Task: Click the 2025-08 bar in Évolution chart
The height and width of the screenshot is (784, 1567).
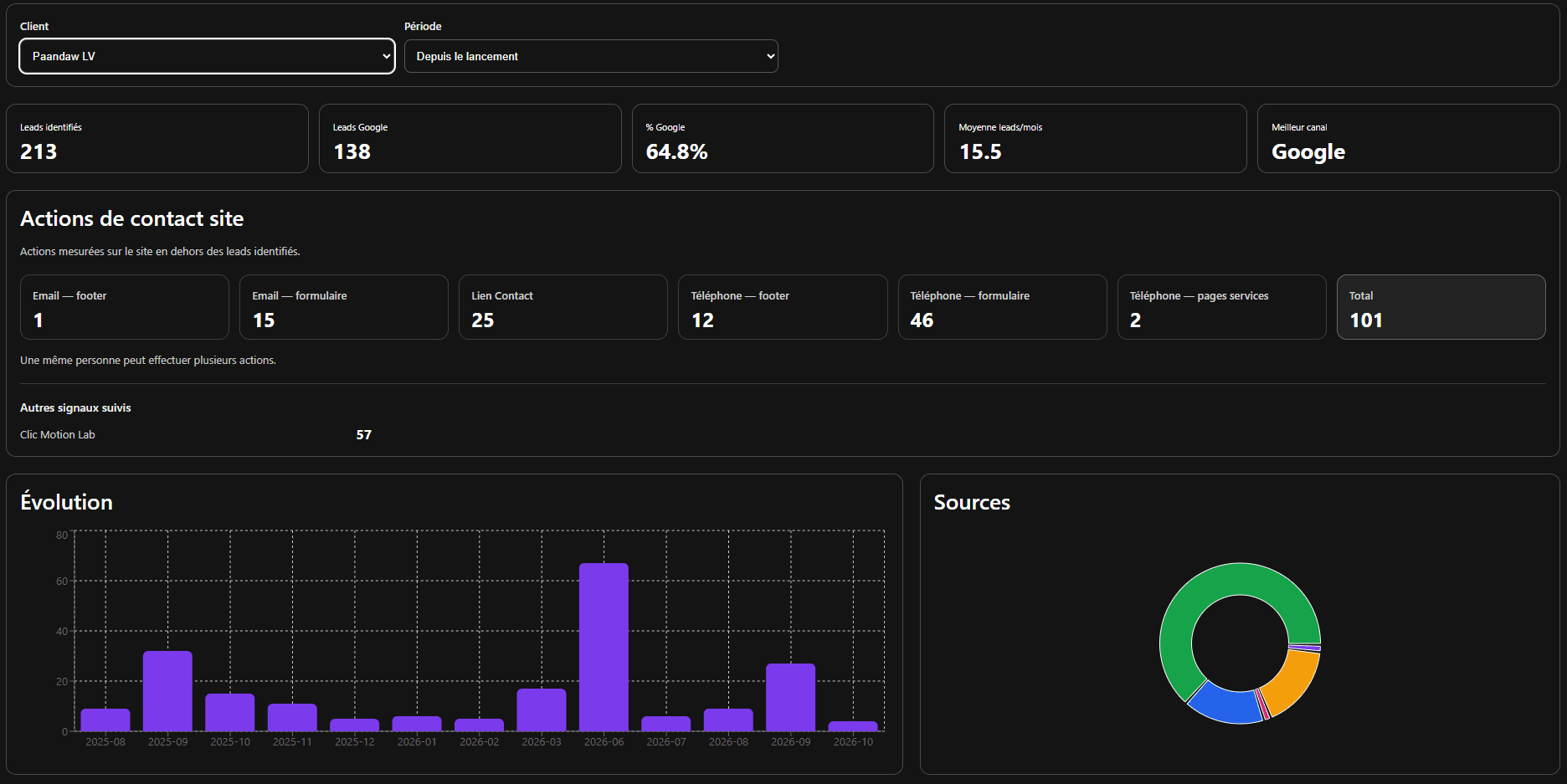Action: click(105, 720)
